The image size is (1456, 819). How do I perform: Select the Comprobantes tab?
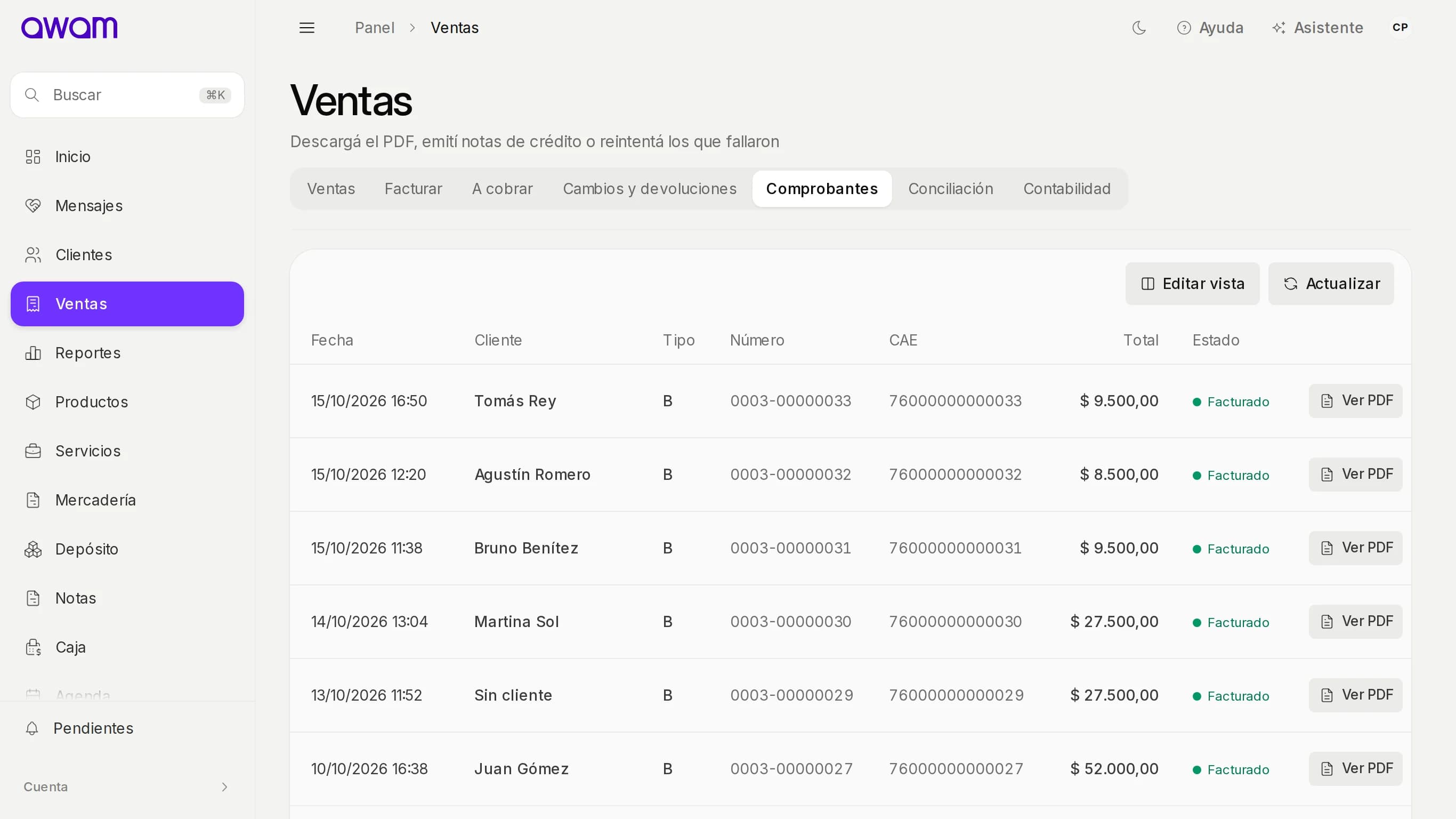tap(822, 189)
